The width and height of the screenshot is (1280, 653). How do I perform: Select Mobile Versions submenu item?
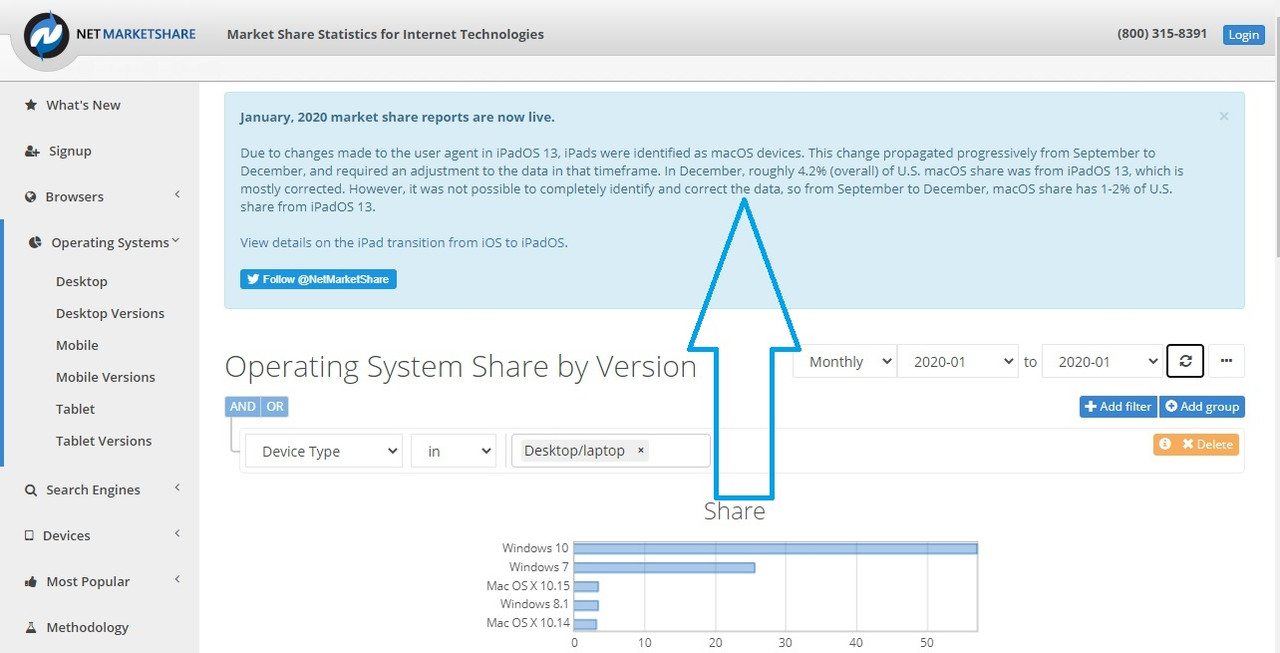106,378
